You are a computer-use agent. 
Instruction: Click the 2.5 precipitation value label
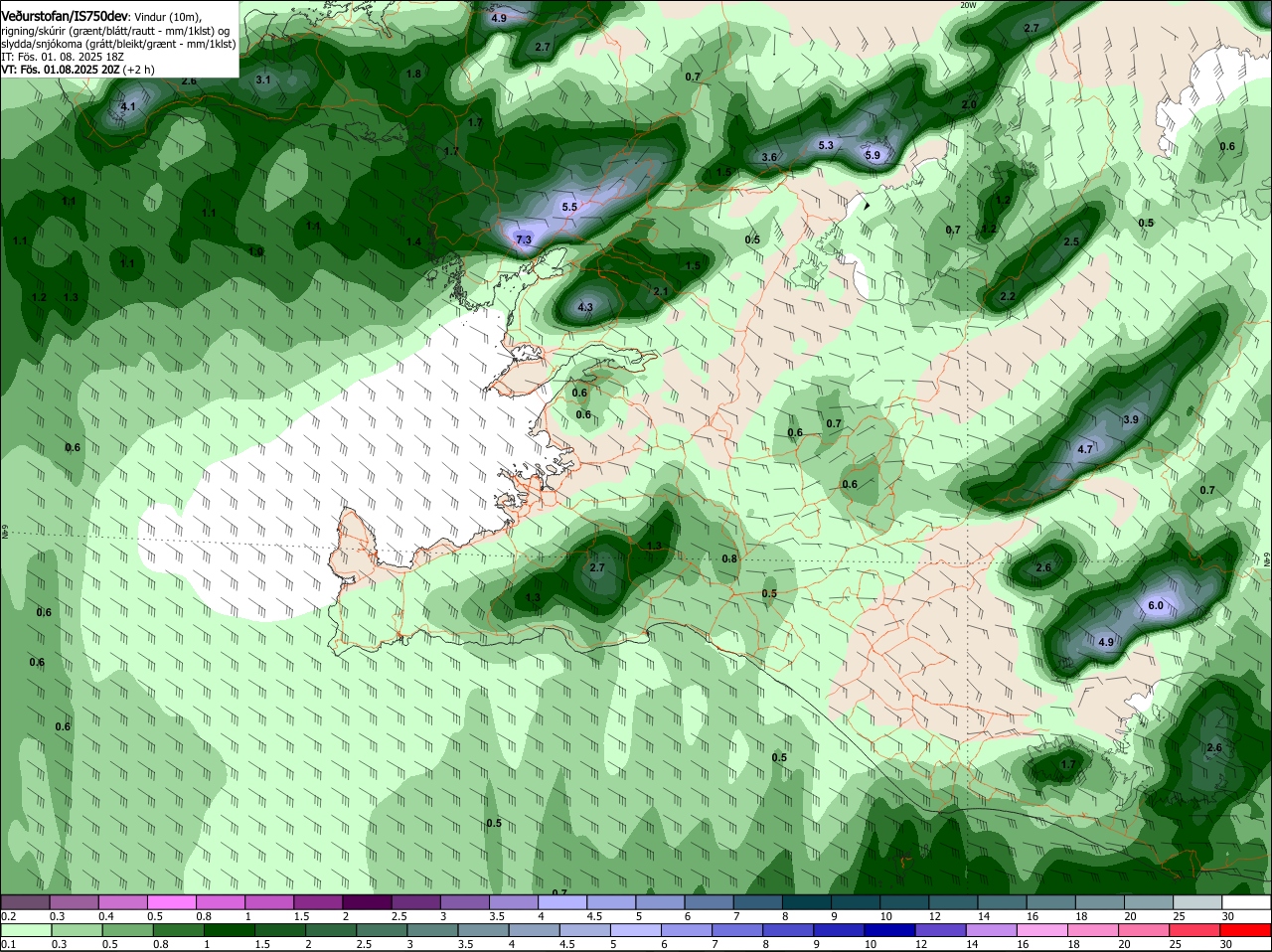coord(1071,241)
